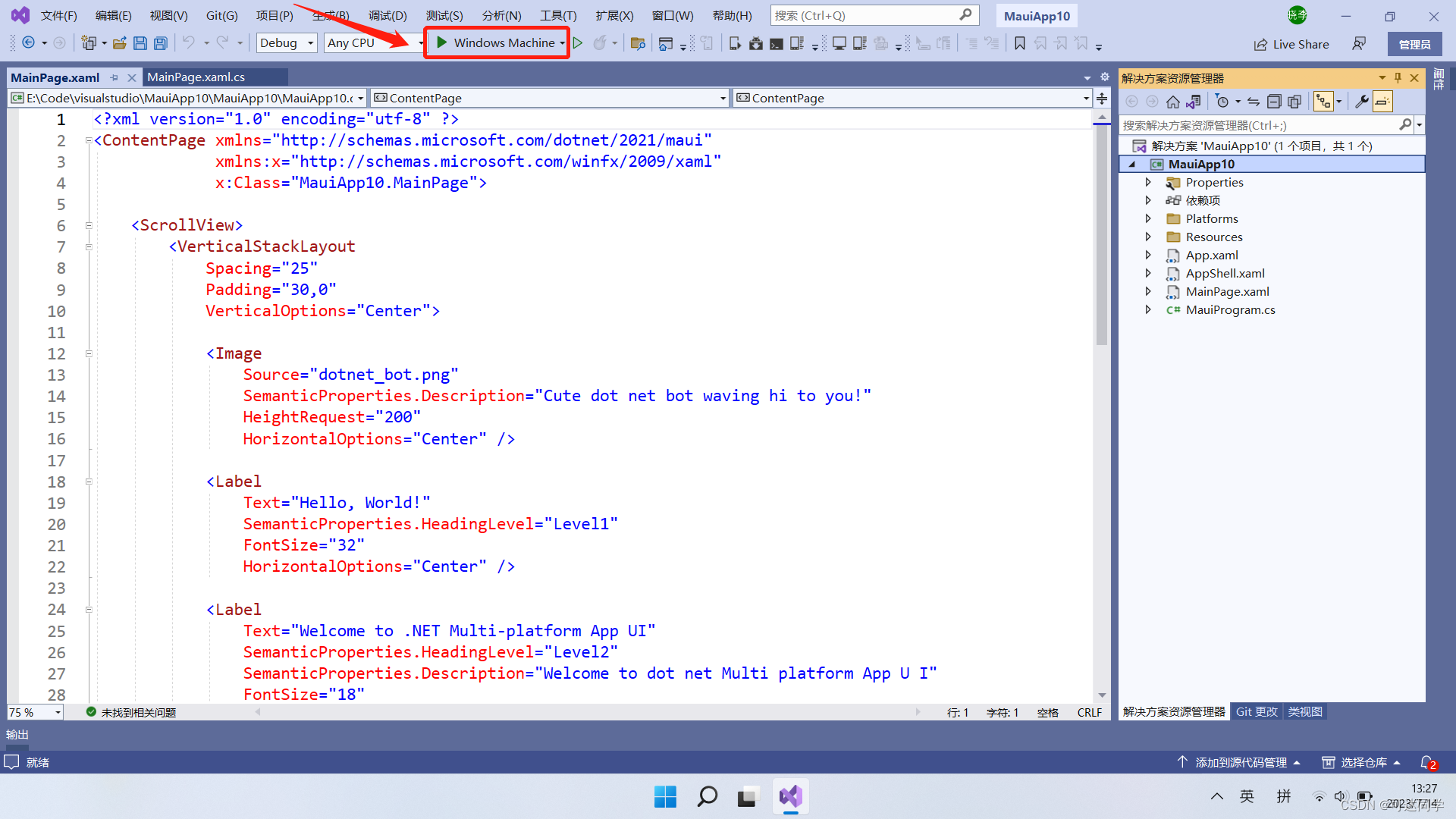This screenshot has height=819, width=1456.
Task: Toggle the pin on MainPage.xaml tab
Action: 115,77
